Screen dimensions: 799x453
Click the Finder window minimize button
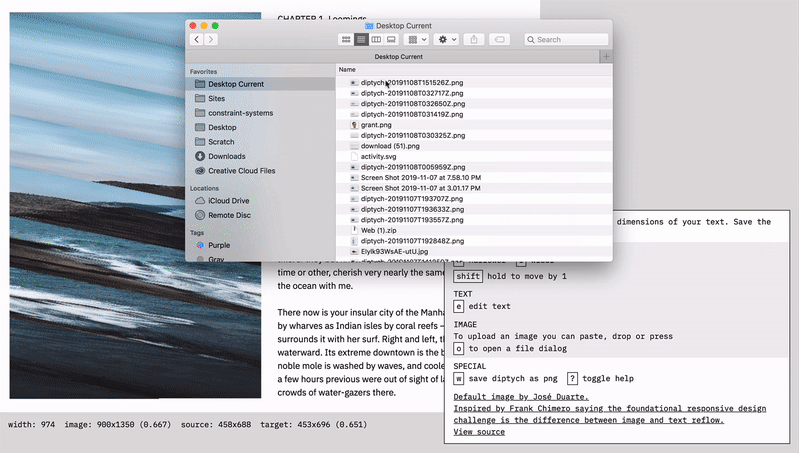pyautogui.click(x=204, y=25)
